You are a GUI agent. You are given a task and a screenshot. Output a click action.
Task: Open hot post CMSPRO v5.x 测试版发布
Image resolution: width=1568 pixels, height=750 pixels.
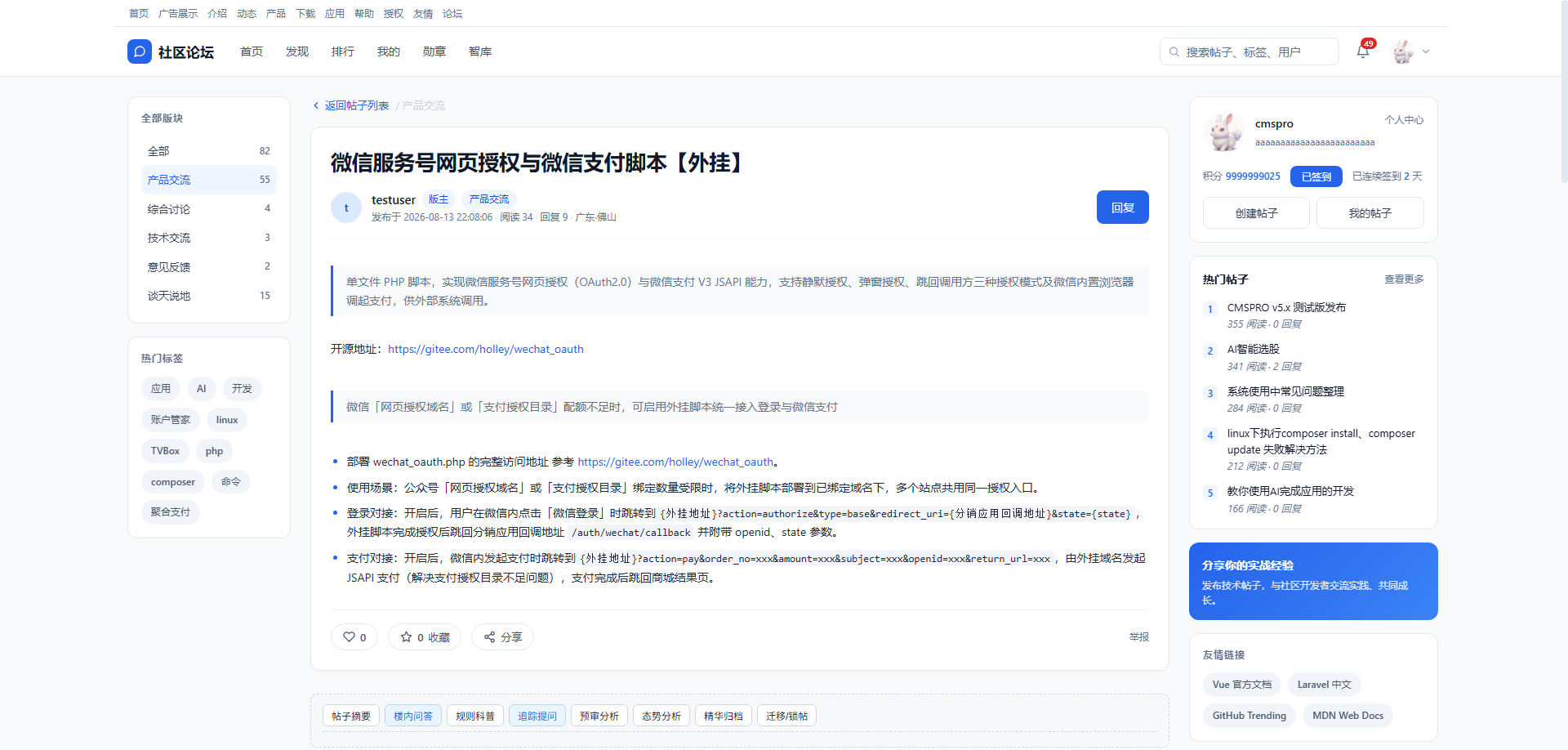(1286, 308)
